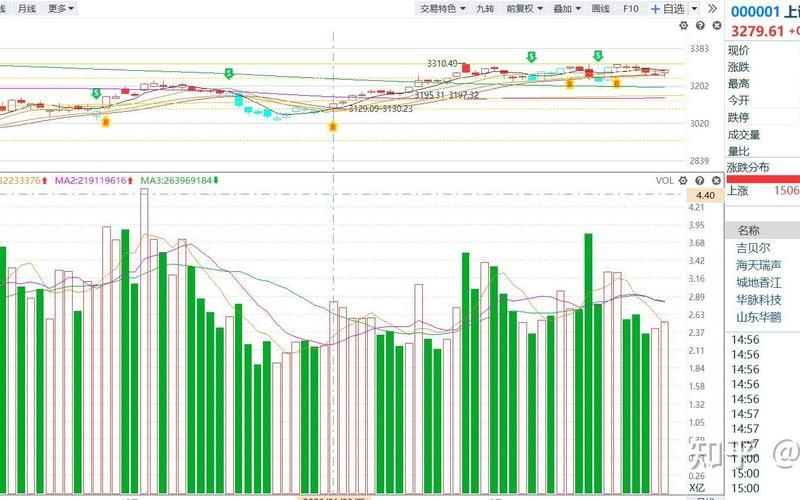Screen dimensions: 800x500
Task: Click double-arrow expand toolbar icon
Action: (711, 9)
